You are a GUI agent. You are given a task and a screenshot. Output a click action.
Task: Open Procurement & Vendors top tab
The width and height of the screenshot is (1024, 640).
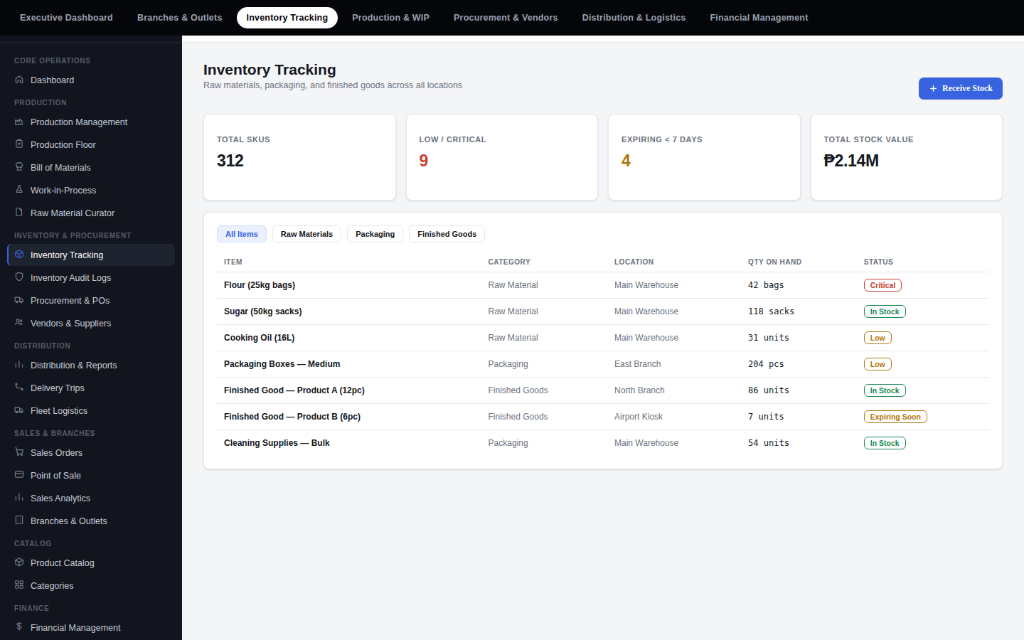(505, 18)
